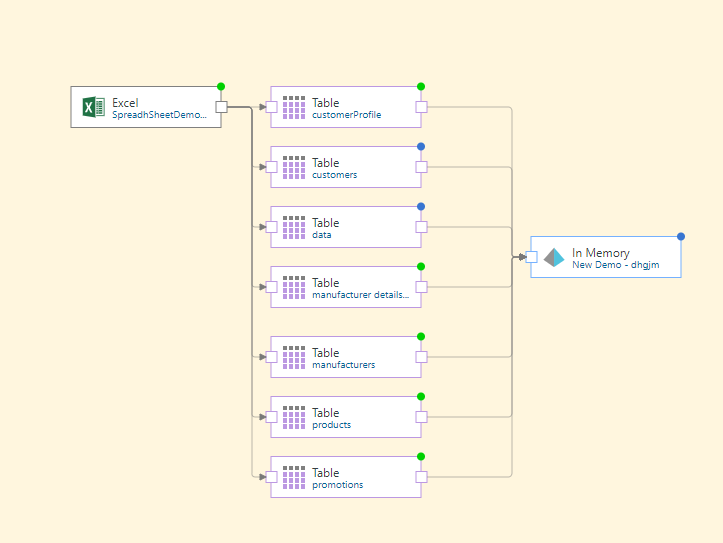Screen dimensions: 723x543
Task: Click the promotions table output port
Action: pyautogui.click(x=421, y=477)
